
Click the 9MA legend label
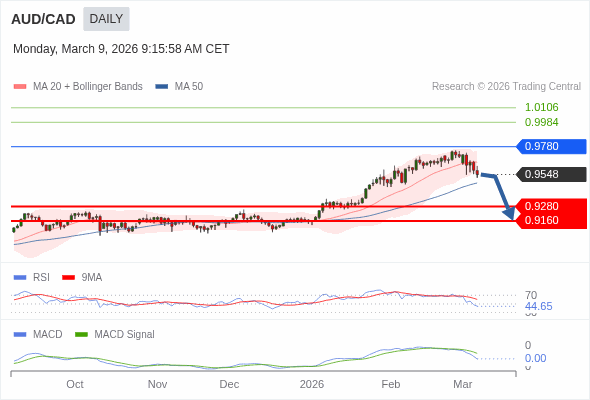click(x=91, y=278)
